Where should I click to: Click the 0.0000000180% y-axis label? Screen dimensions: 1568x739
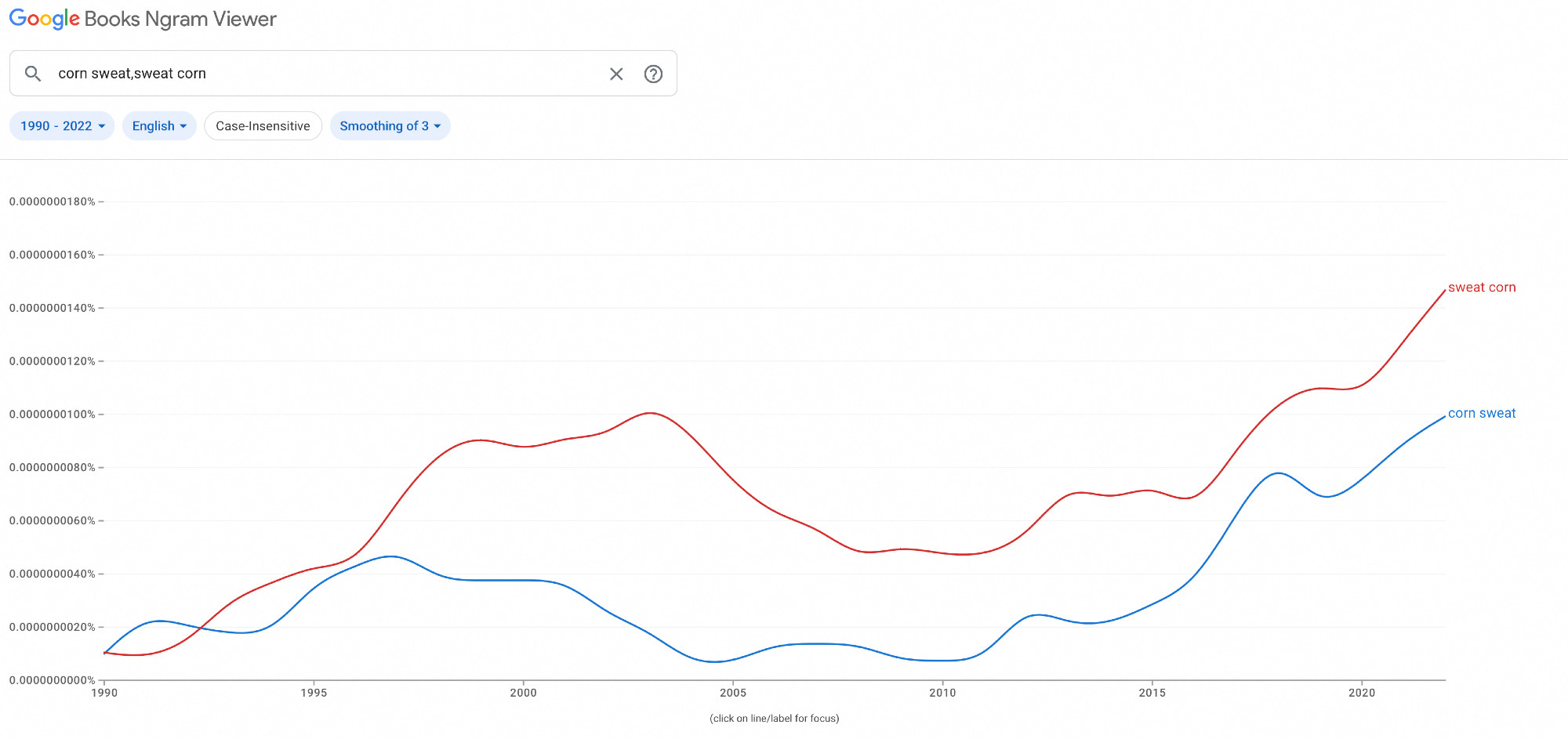coord(52,201)
